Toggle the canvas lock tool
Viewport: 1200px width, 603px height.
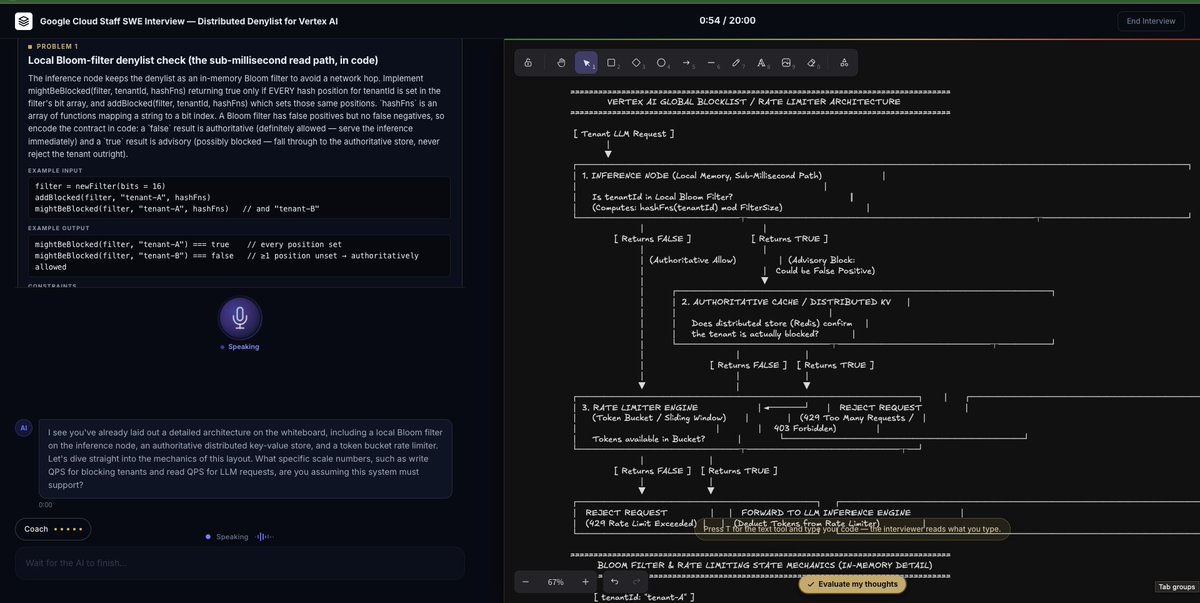pos(528,63)
